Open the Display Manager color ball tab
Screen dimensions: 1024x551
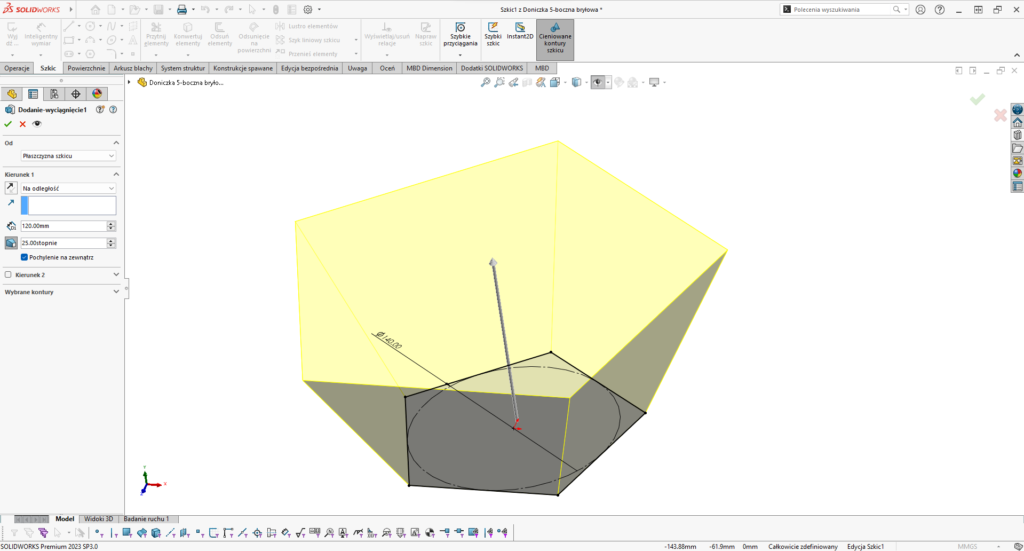point(97,94)
